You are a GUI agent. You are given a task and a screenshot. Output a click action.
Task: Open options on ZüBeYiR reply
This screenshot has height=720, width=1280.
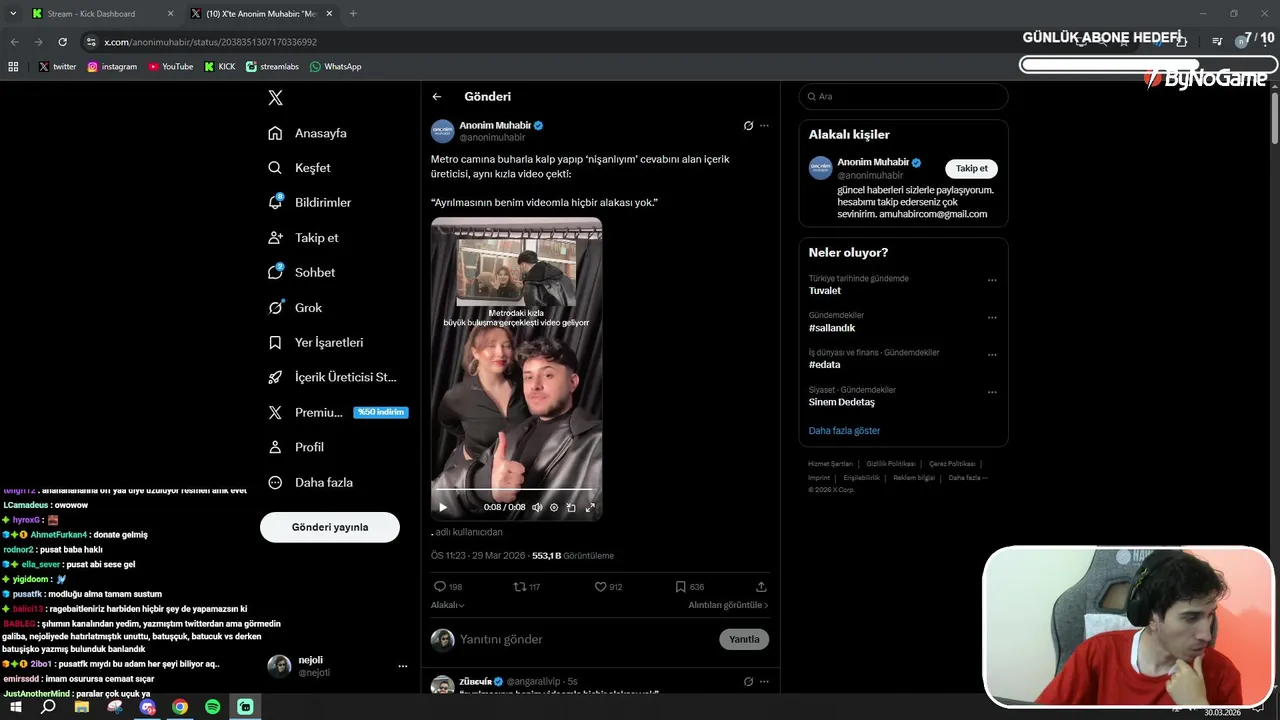764,681
